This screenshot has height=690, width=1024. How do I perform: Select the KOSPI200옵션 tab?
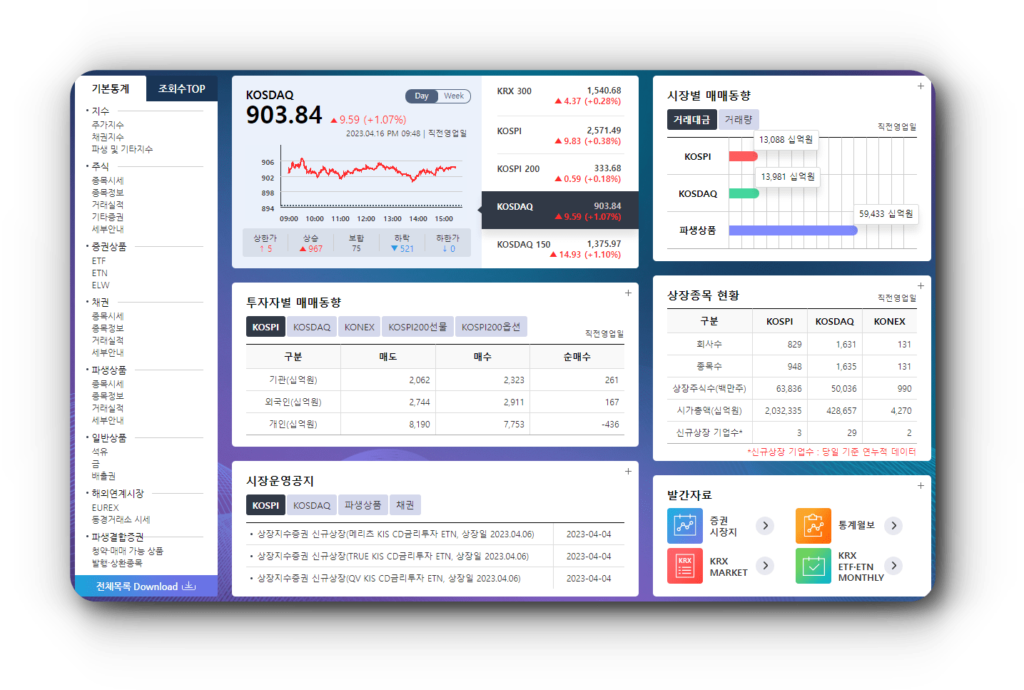491,326
